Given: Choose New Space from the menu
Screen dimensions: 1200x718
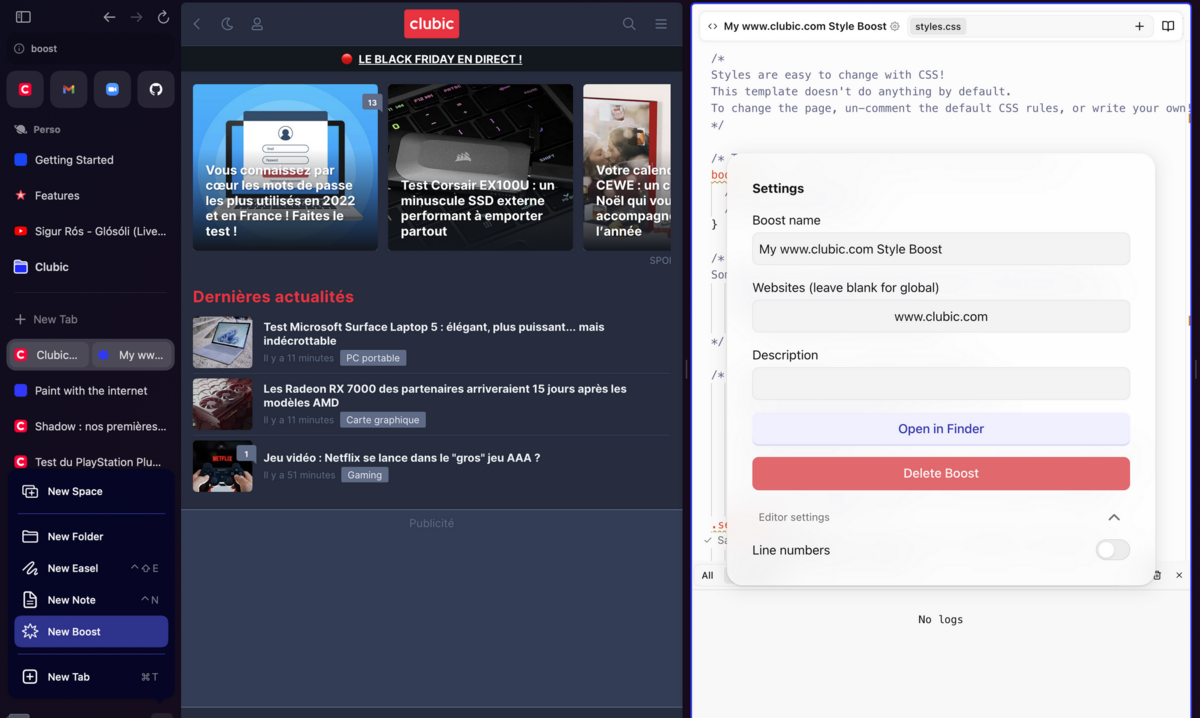Looking at the screenshot, I should pyautogui.click(x=91, y=492).
